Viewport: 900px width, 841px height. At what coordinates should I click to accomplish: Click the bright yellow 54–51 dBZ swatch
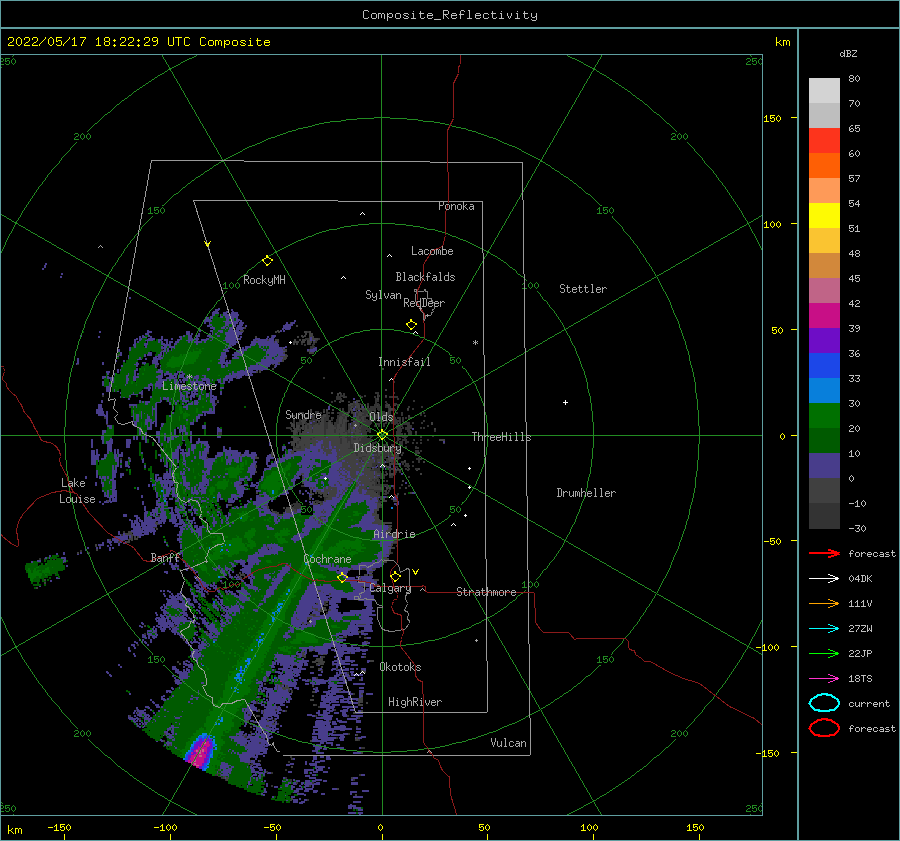click(824, 216)
